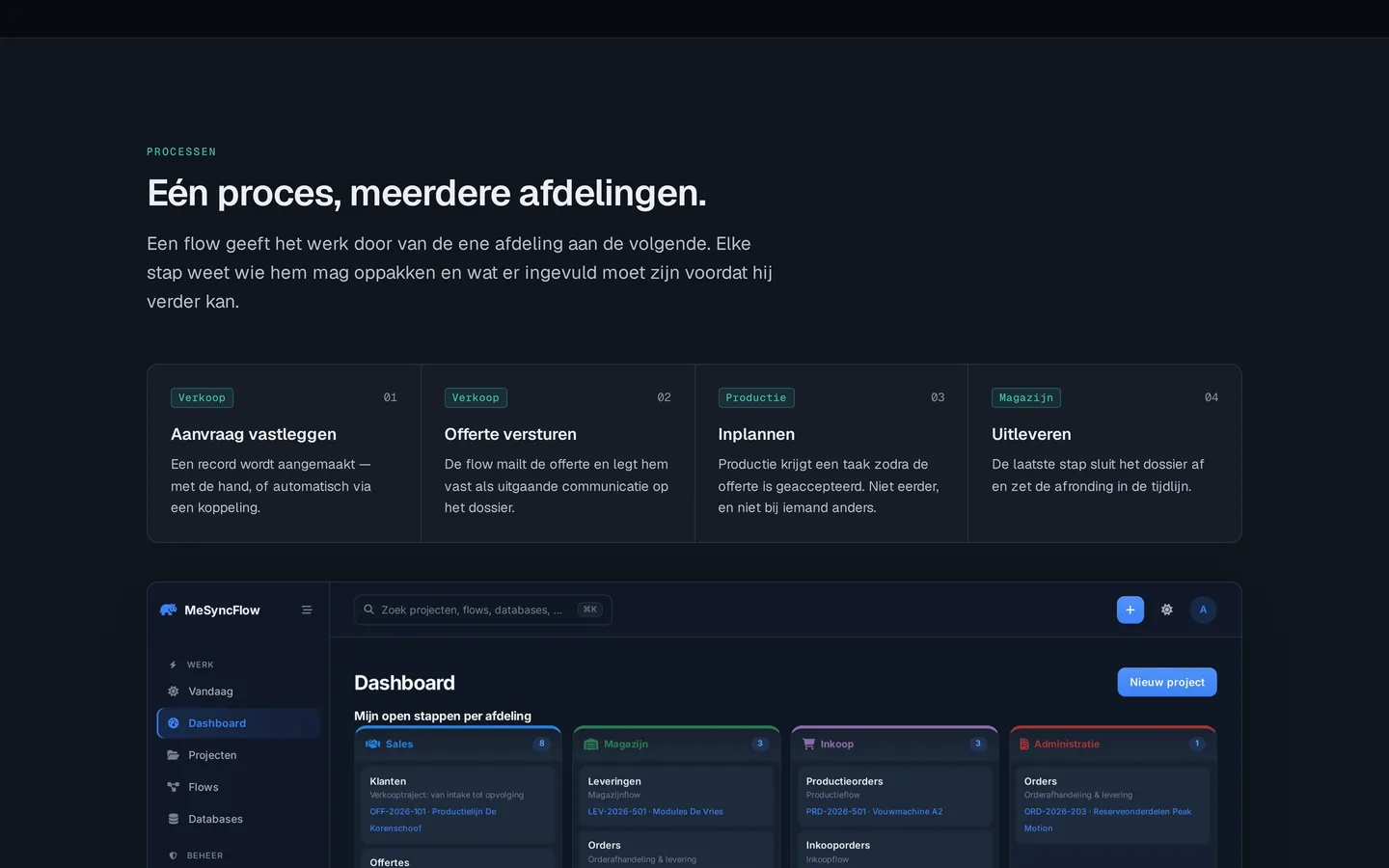The image size is (1389, 868).
Task: Select Dashboard in the sidebar
Action: click(238, 723)
